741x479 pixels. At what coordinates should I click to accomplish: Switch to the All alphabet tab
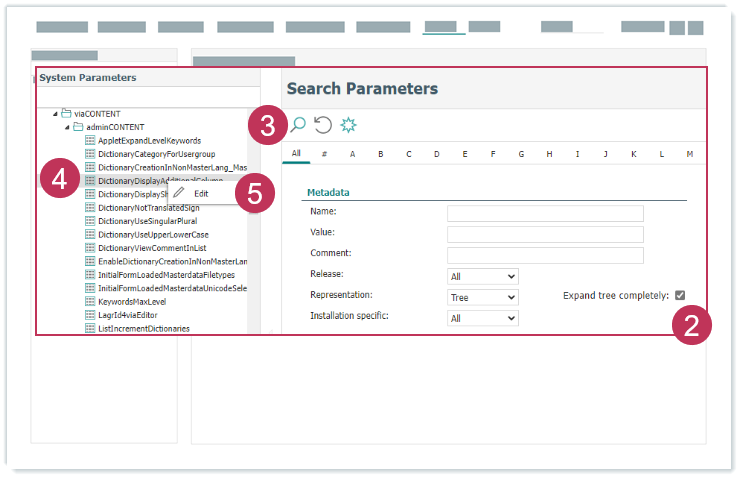296,154
